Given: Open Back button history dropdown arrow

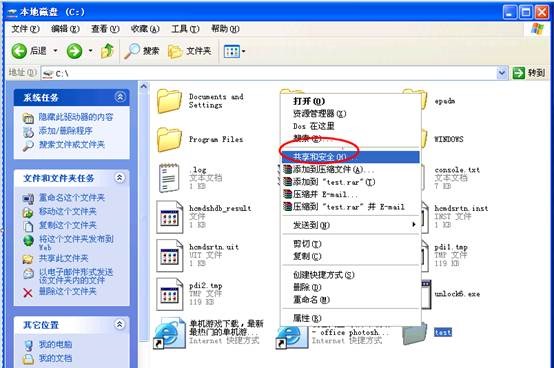Looking at the screenshot, I should point(55,51).
